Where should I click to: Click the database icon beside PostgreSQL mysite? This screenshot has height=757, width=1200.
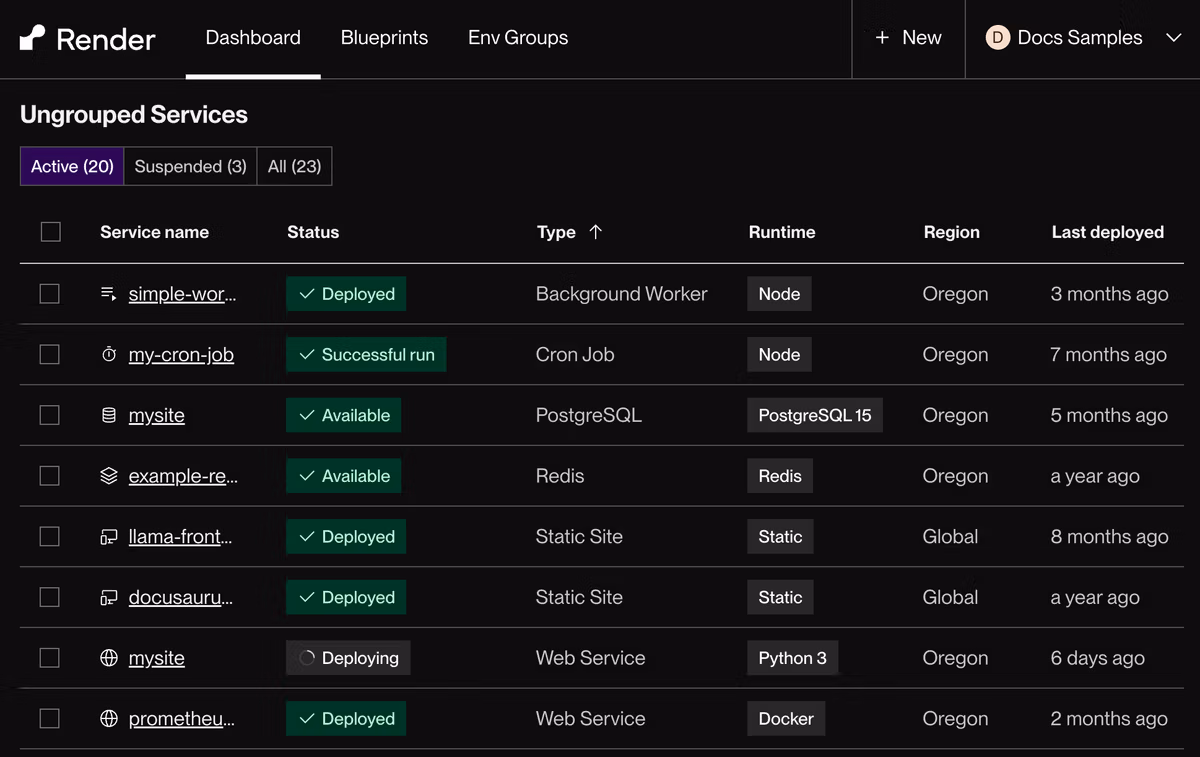click(109, 415)
